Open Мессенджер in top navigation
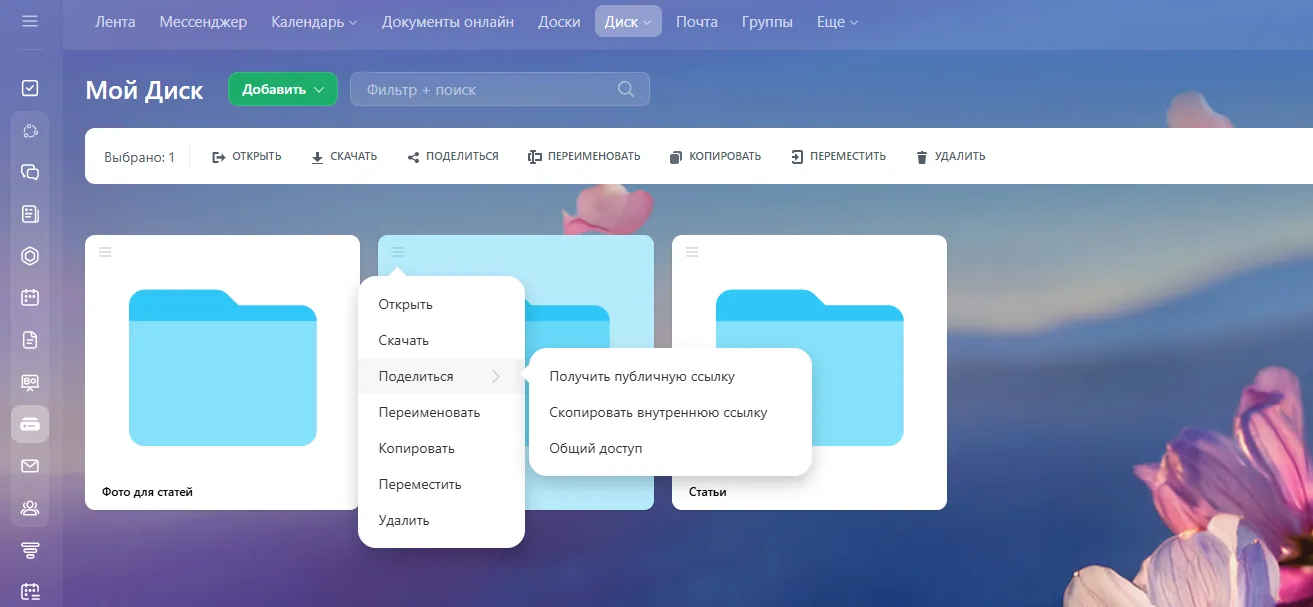Screen dimensions: 1313x607 pos(203,21)
